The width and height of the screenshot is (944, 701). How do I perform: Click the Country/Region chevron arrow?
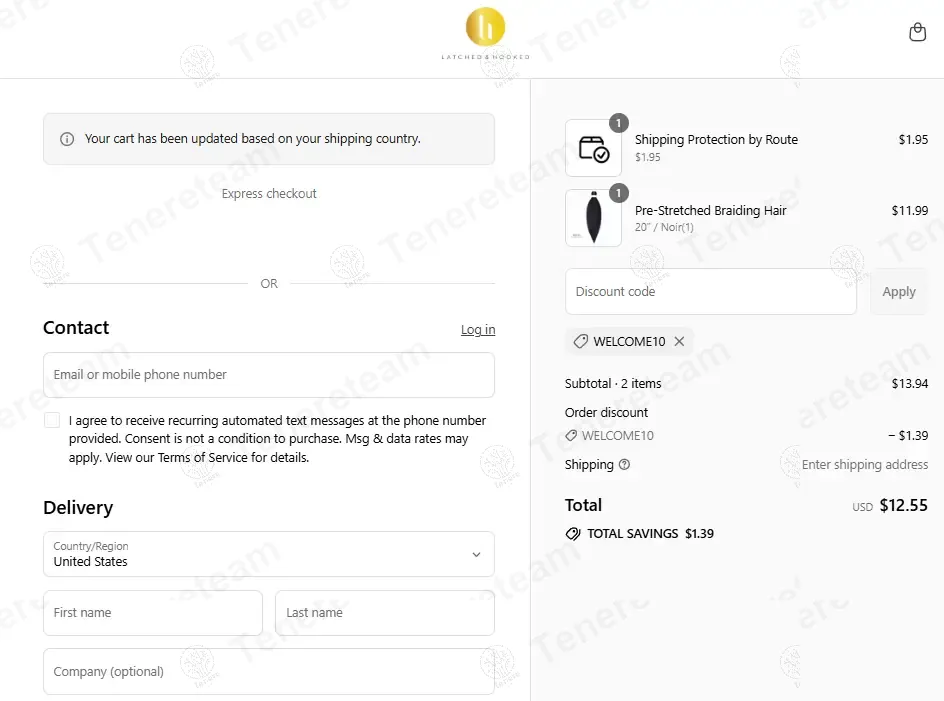tap(476, 555)
